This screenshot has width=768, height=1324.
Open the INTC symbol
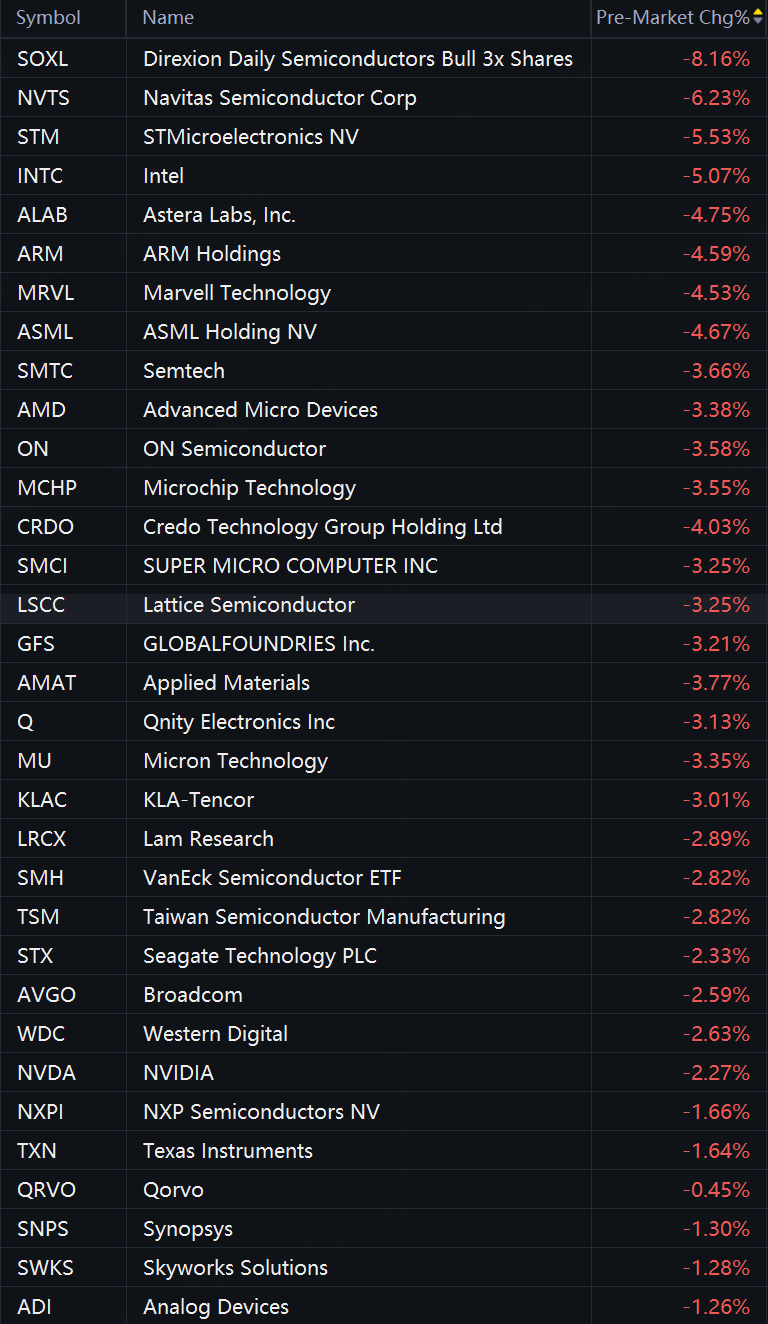pyautogui.click(x=40, y=176)
